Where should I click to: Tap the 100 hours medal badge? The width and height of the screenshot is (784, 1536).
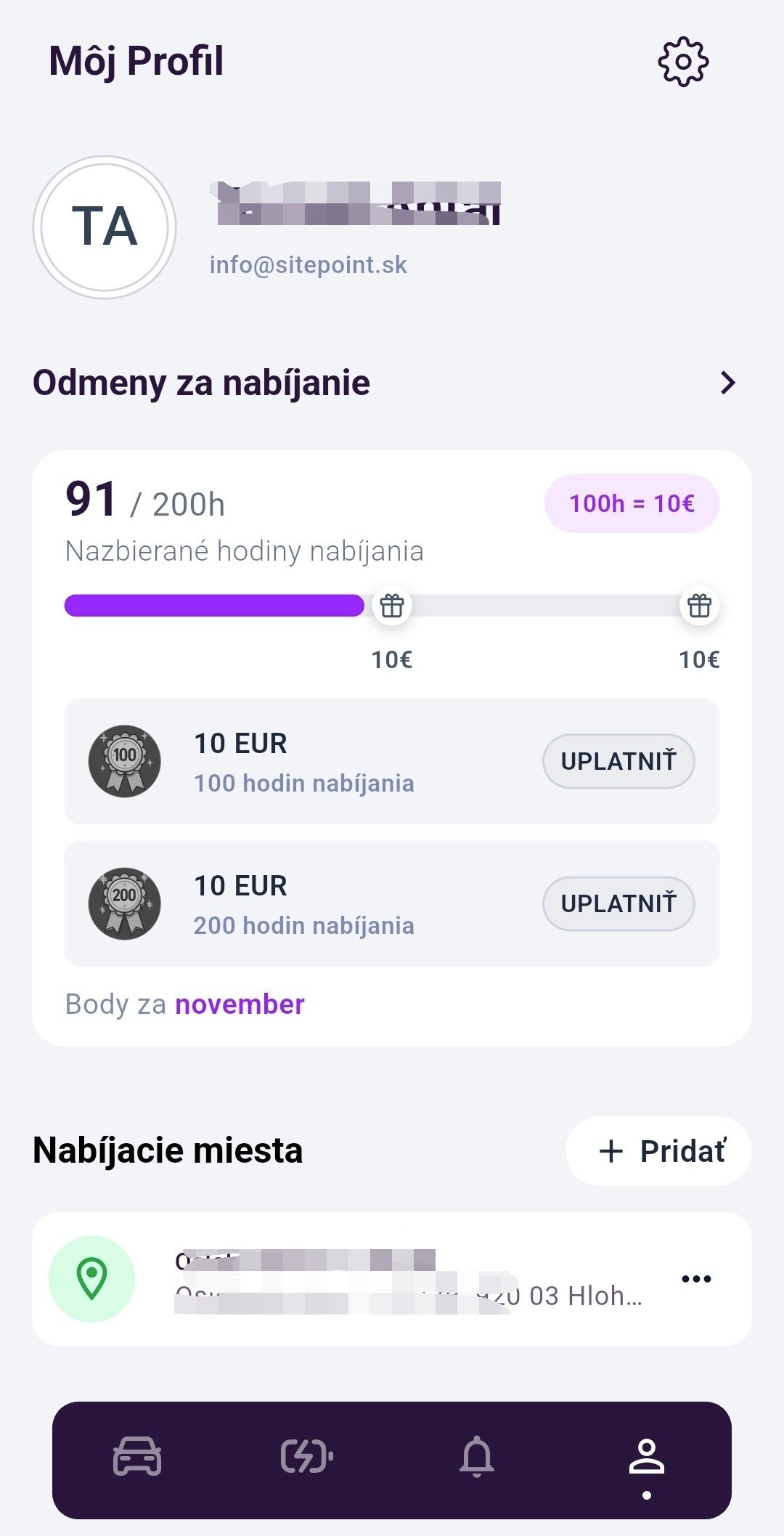(125, 760)
